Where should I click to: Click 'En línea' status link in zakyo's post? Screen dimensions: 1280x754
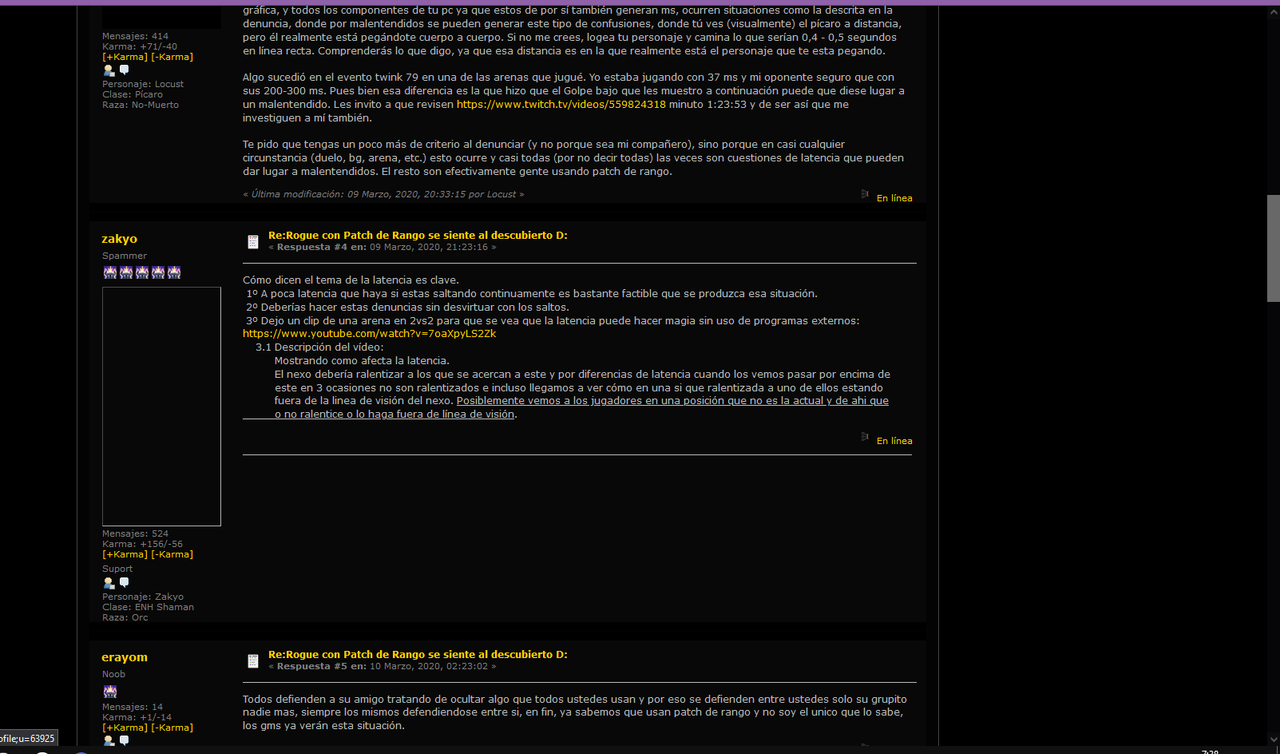(x=894, y=441)
